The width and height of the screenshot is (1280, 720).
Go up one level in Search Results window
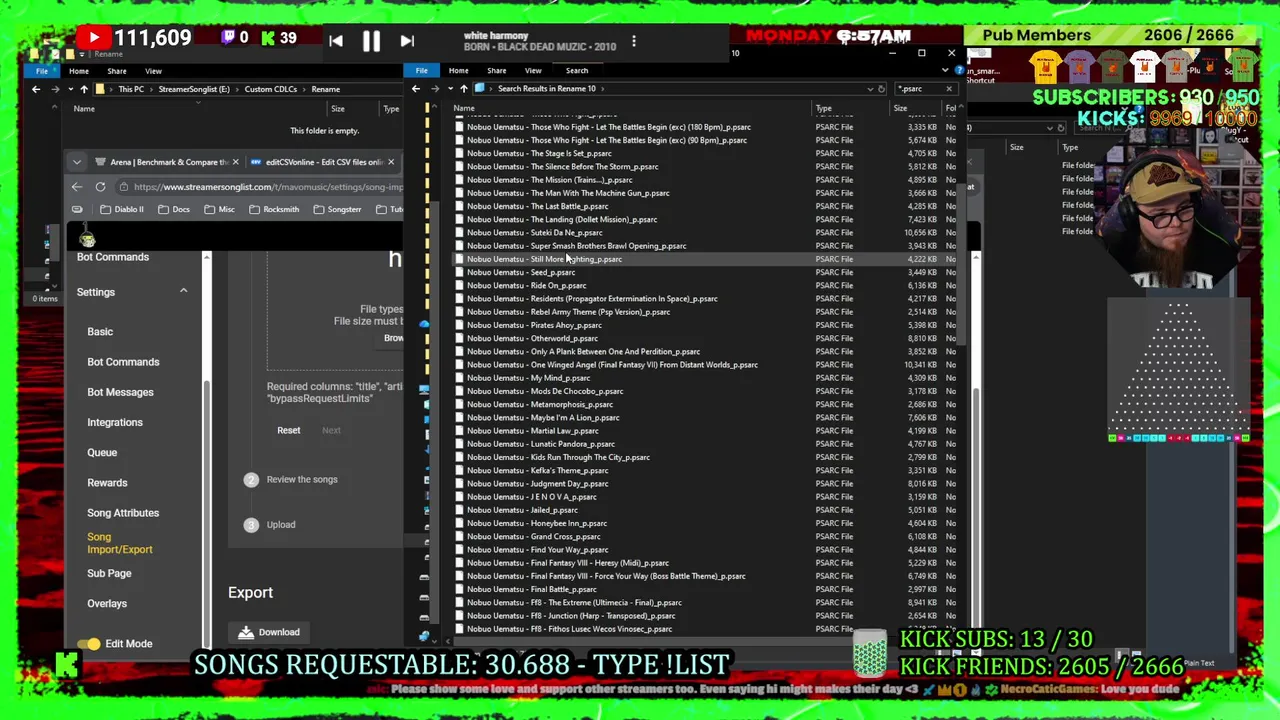click(x=464, y=88)
